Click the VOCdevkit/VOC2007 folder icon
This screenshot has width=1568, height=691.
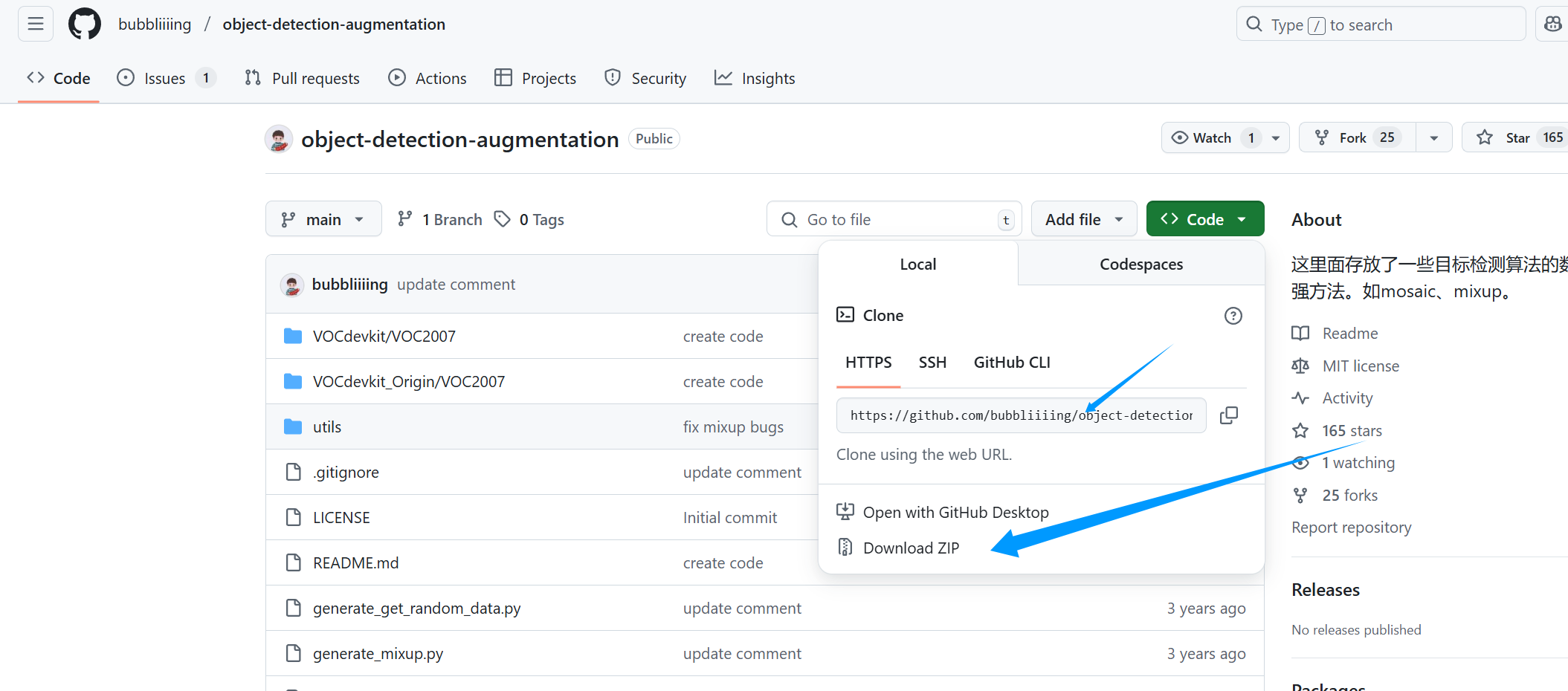[x=293, y=336]
